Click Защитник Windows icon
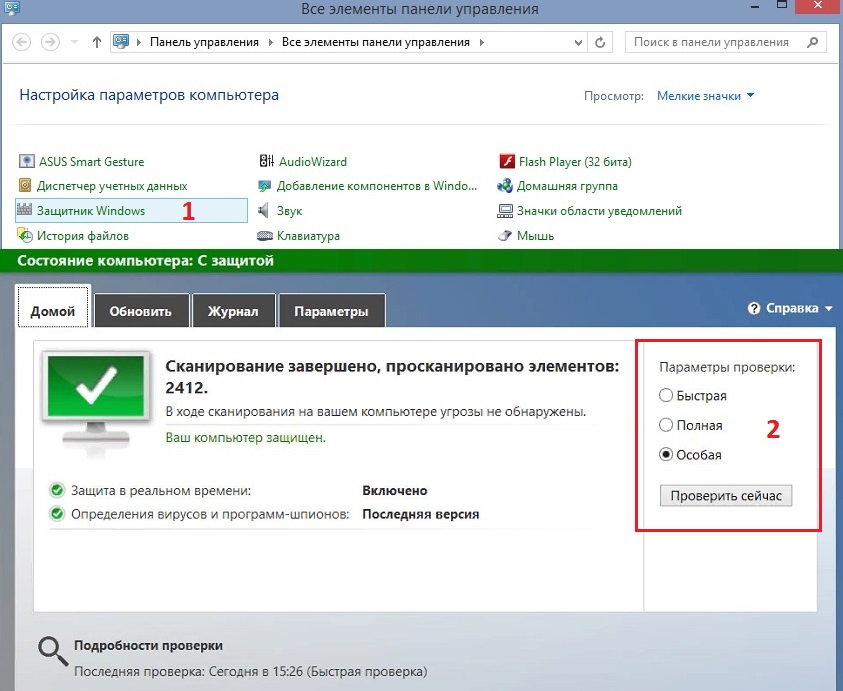Screen dimensions: 843x691 click(25, 210)
